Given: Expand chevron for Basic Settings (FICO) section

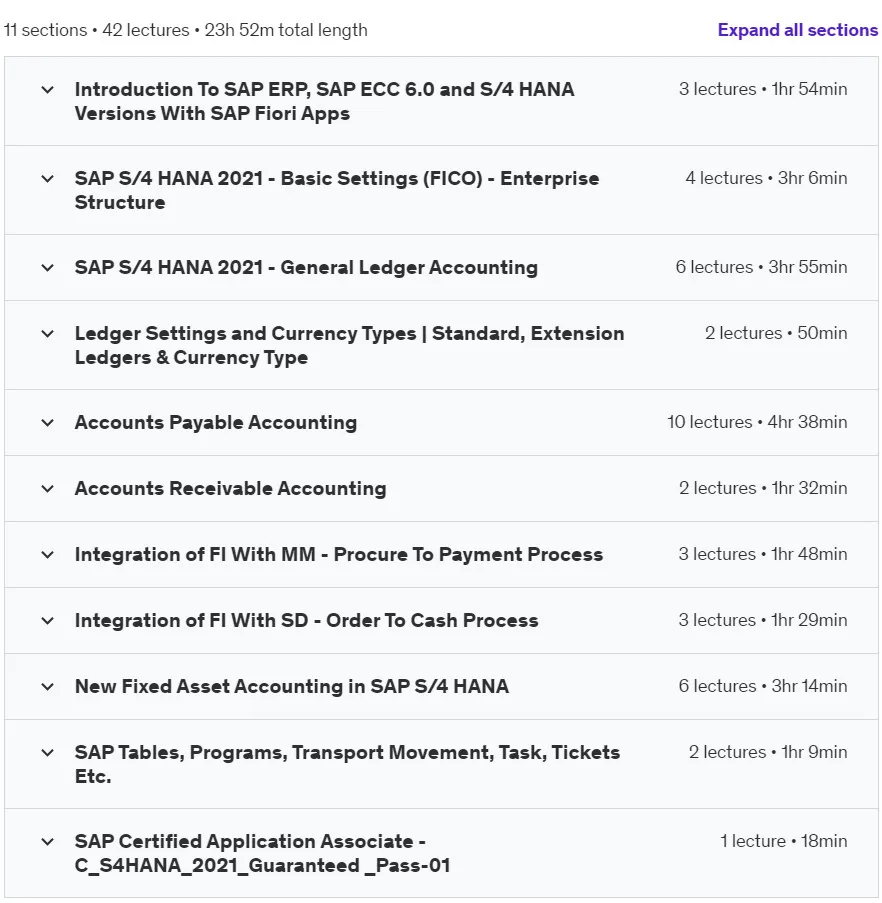Looking at the screenshot, I should coord(48,179).
